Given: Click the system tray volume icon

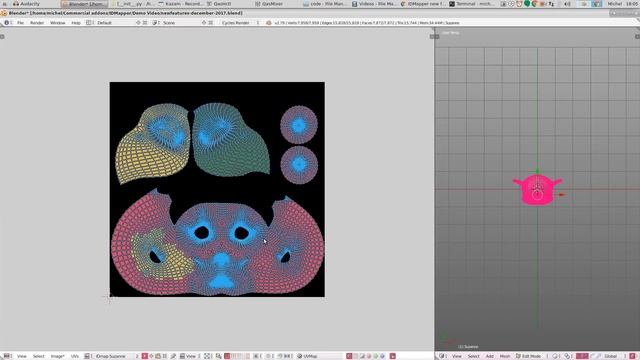Looking at the screenshot, I should (x=567, y=4).
